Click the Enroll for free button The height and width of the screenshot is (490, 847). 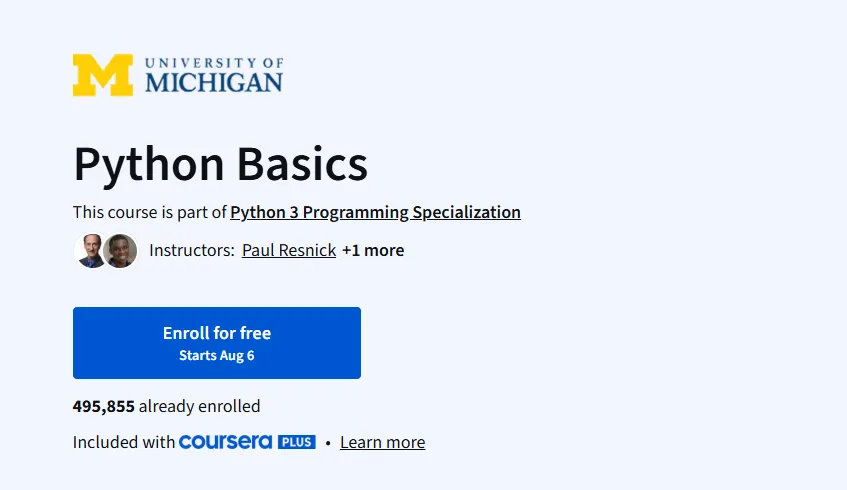point(217,343)
